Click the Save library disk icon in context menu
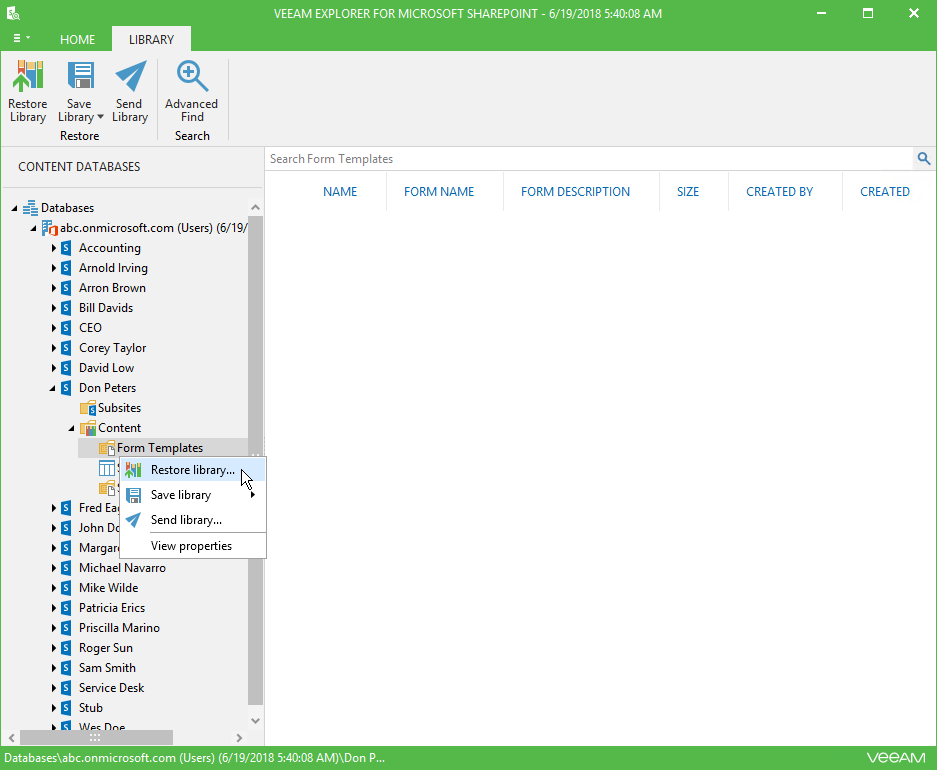This screenshot has width=937, height=770. click(x=133, y=495)
